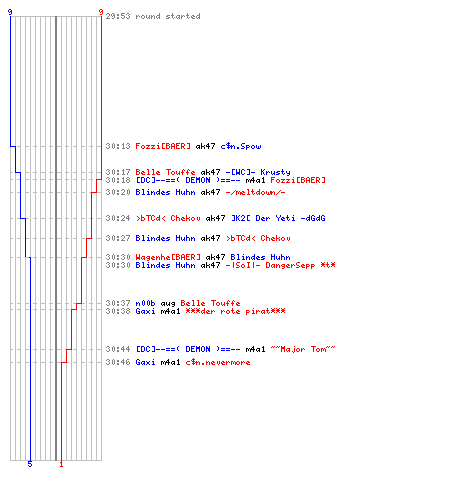The image size is (450, 500).
Task: Click player name c$n.Spow
Action: [241, 146]
